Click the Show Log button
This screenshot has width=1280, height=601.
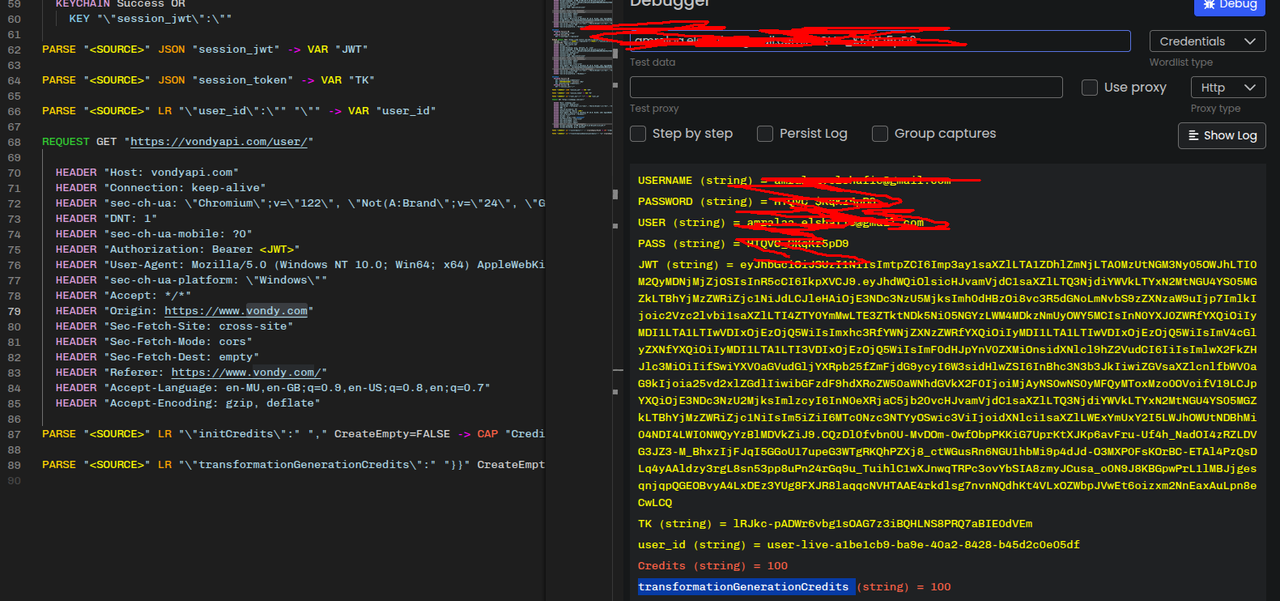click(1222, 135)
